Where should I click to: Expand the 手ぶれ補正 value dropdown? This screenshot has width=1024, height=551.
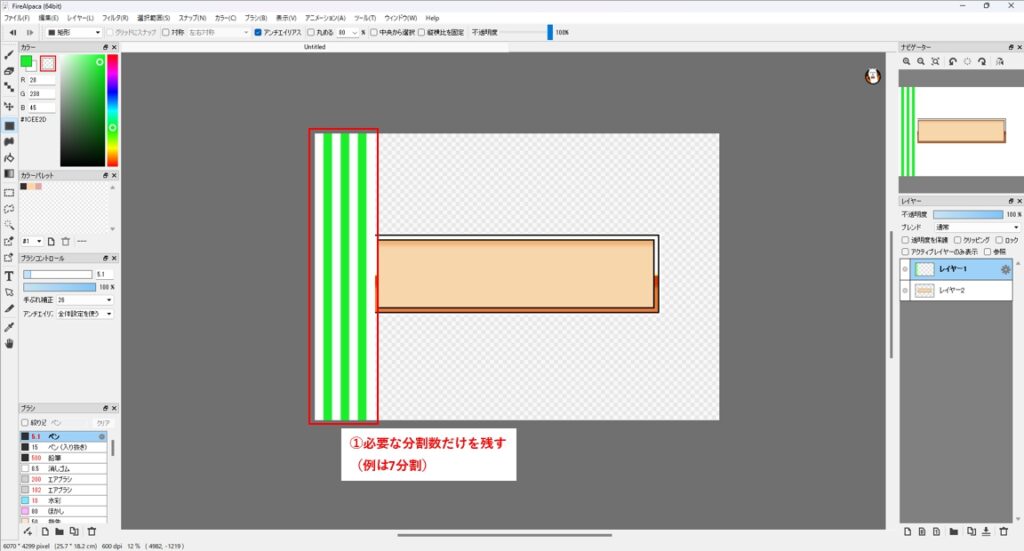[x=84, y=299]
